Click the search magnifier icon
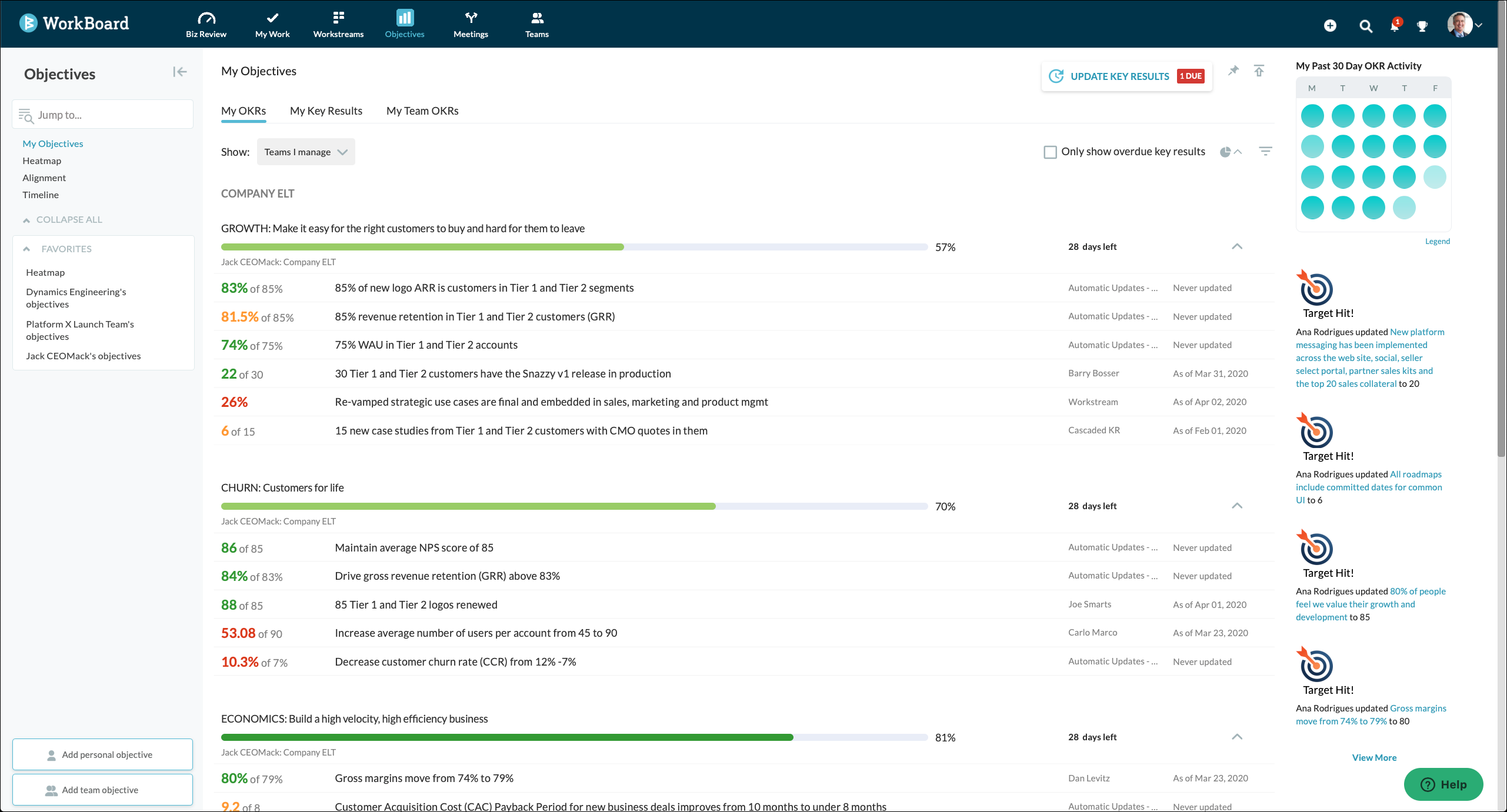Image resolution: width=1507 pixels, height=812 pixels. 1366,26
